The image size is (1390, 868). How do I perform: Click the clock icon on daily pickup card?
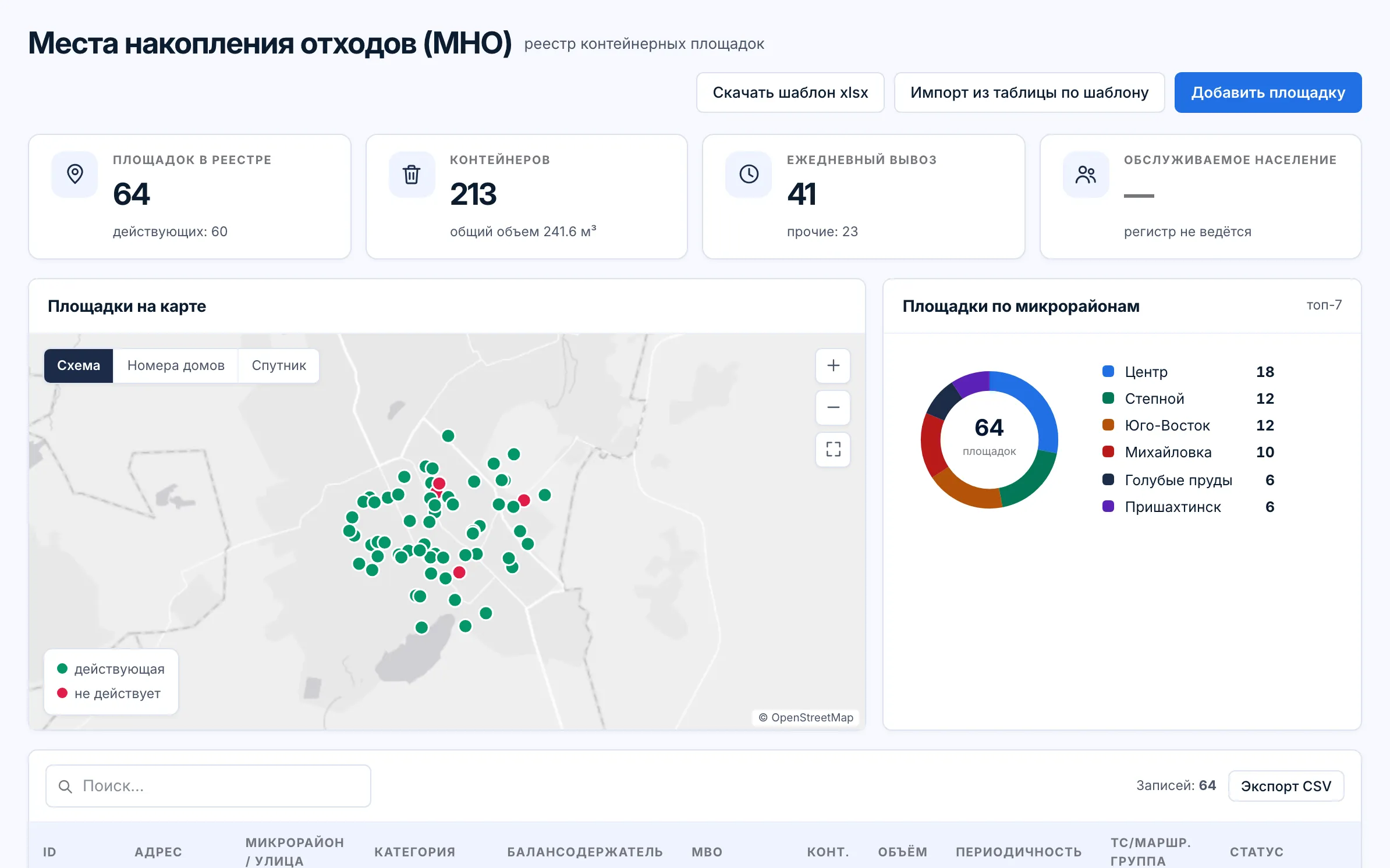coord(749,174)
